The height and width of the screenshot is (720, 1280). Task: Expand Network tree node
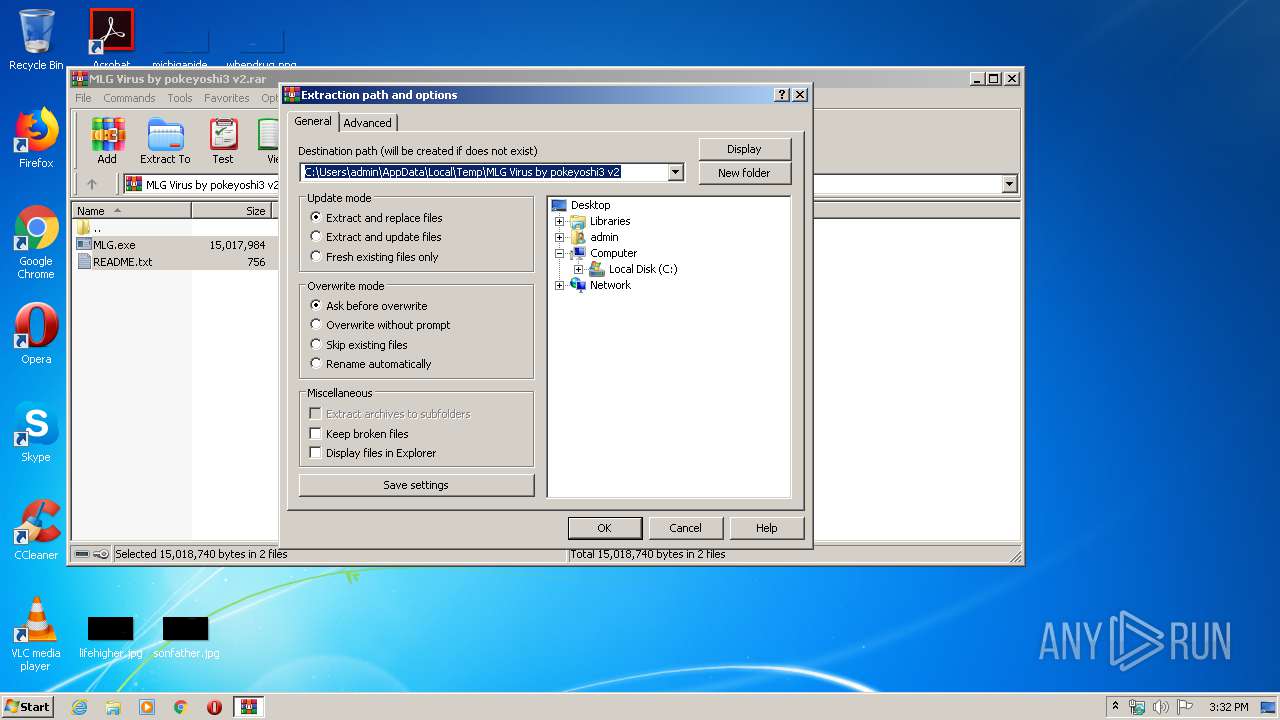(x=560, y=285)
